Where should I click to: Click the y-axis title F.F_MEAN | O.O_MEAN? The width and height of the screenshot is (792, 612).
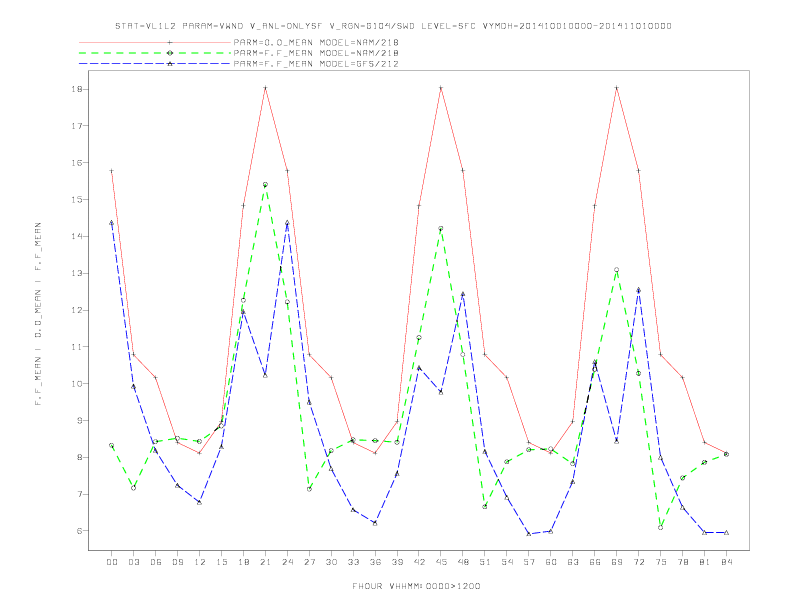click(38, 314)
